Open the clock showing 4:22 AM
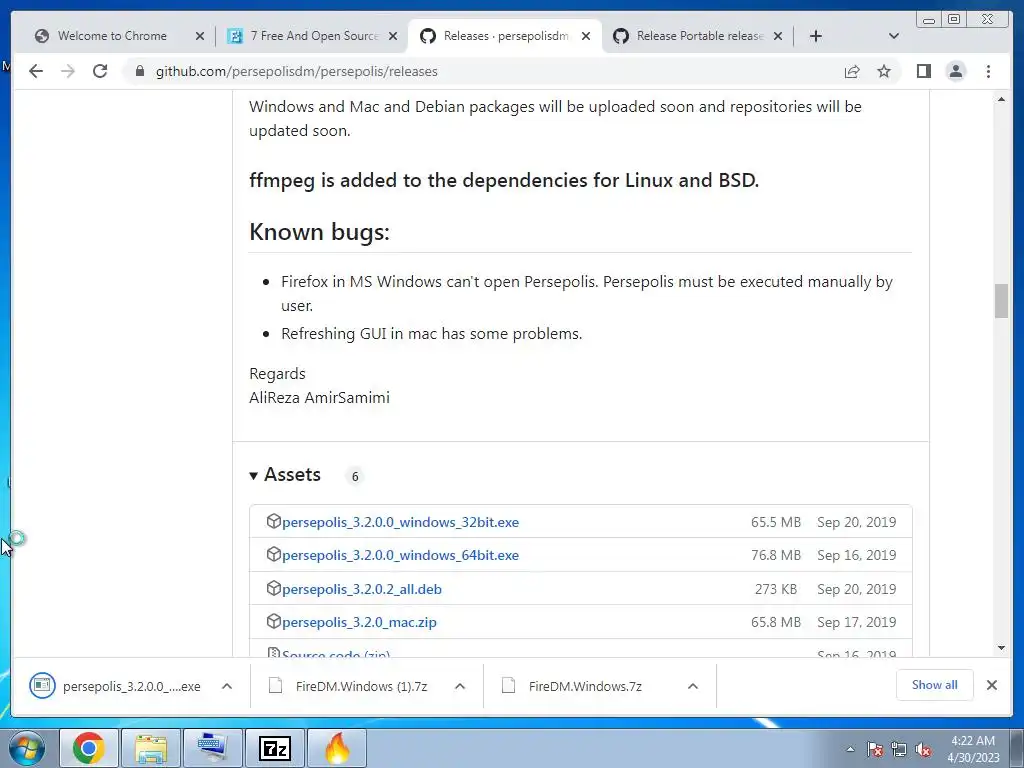This screenshot has height=768, width=1024. (x=973, y=749)
